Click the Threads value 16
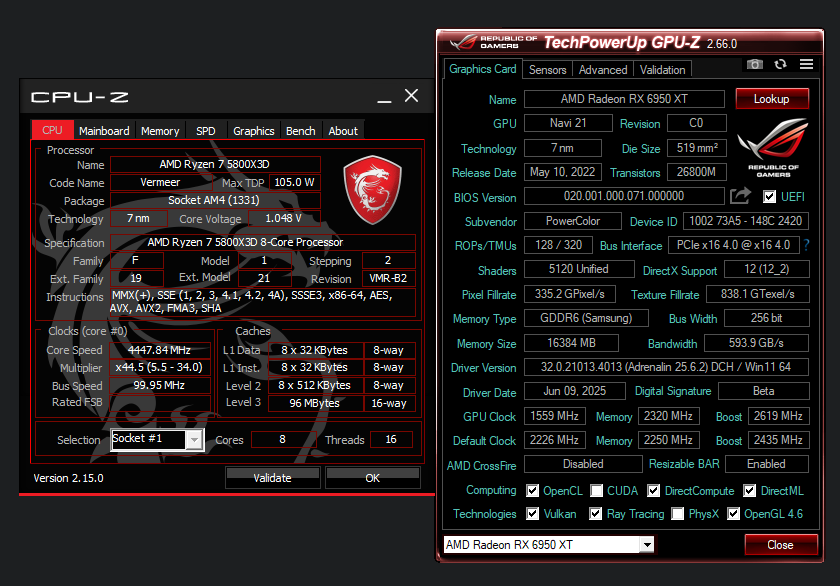Image resolution: width=840 pixels, height=586 pixels. pyautogui.click(x=391, y=439)
